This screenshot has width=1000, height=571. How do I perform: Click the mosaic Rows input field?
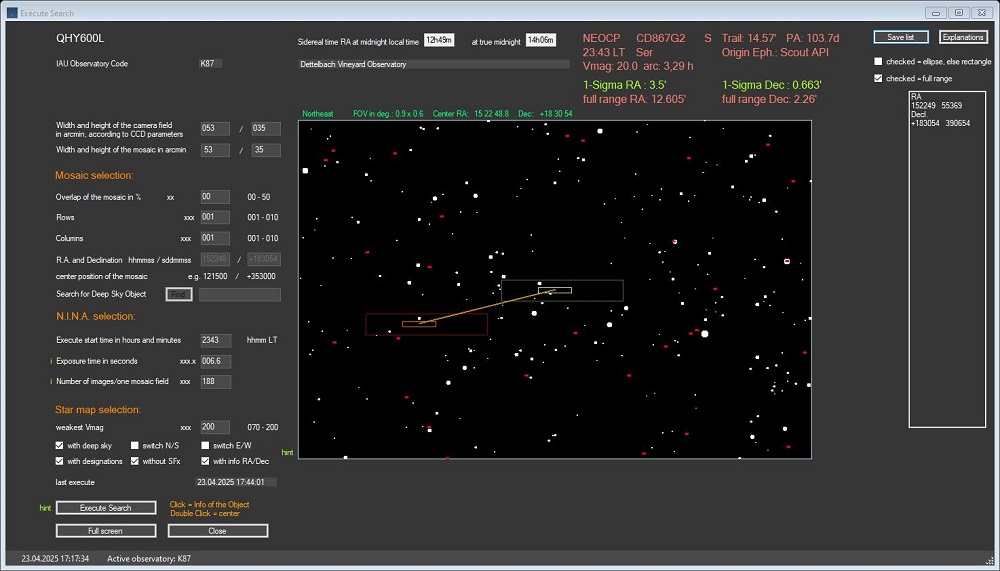pyautogui.click(x=215, y=217)
